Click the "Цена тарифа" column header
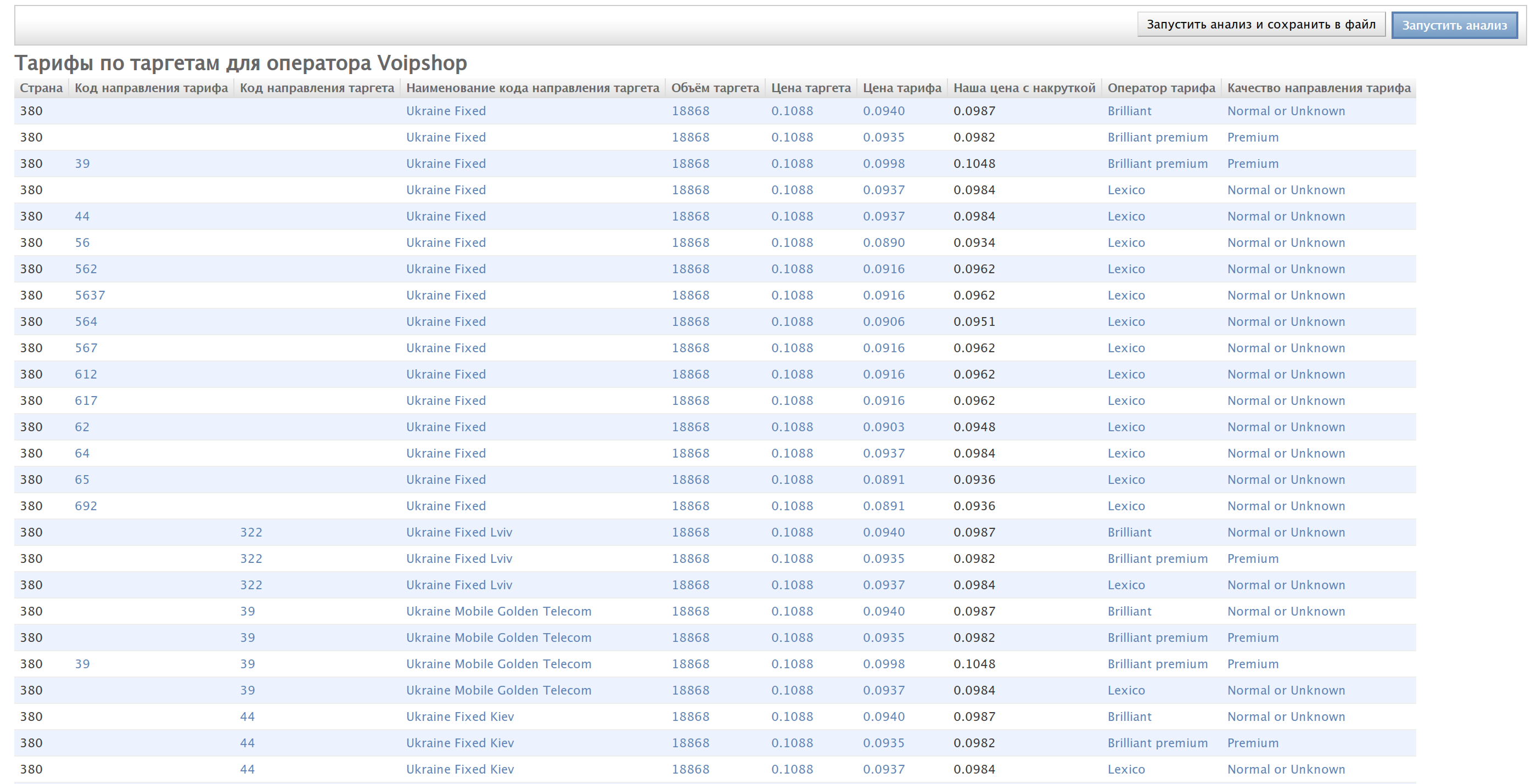1537x784 pixels. click(x=901, y=88)
